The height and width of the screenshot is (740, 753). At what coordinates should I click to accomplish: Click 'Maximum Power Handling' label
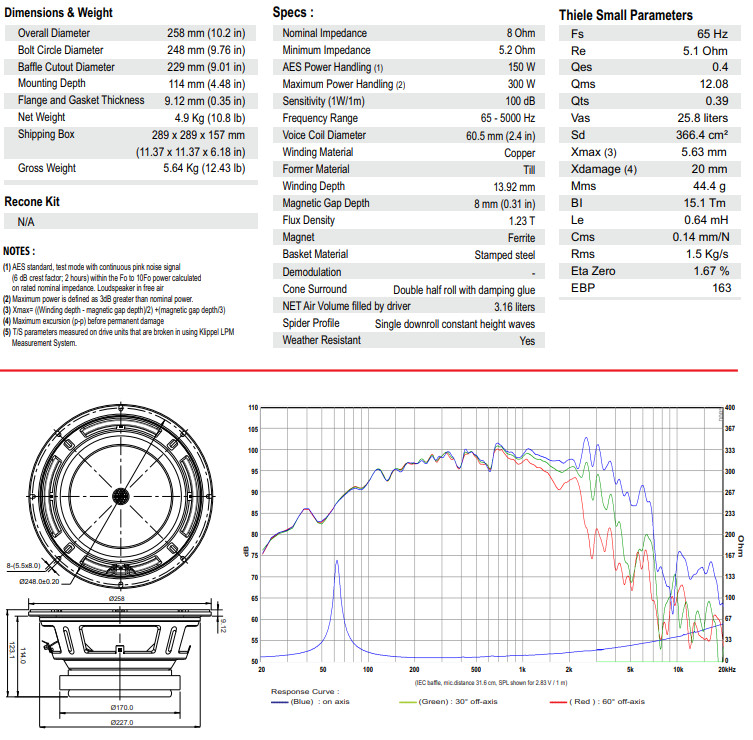point(343,85)
